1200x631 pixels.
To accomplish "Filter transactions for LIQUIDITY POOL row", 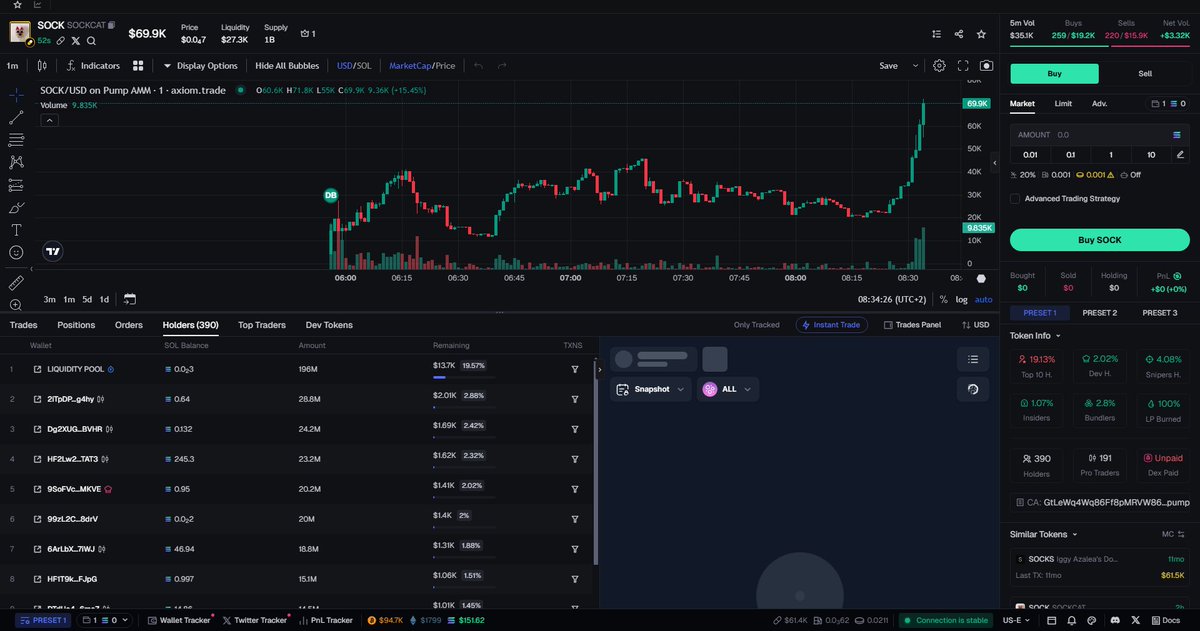I will point(575,369).
